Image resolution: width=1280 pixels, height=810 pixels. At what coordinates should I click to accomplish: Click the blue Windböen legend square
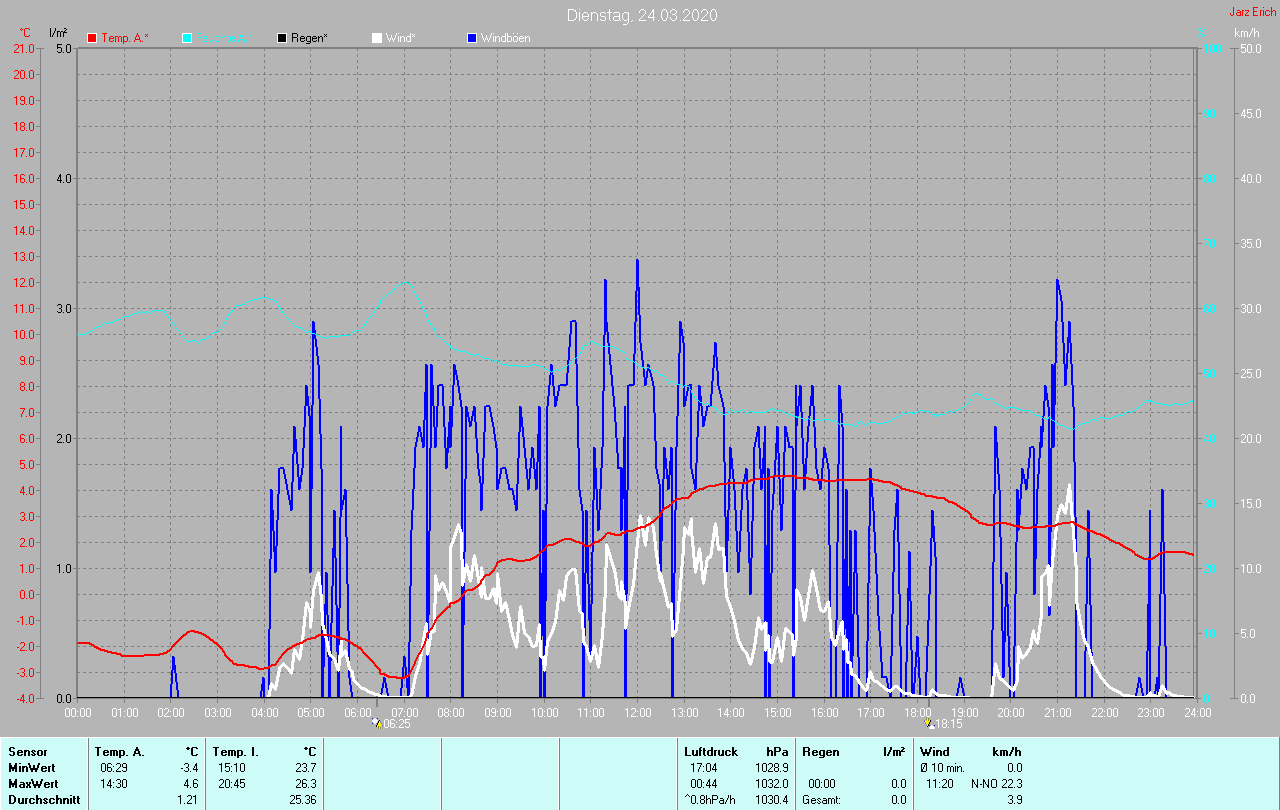(x=472, y=38)
